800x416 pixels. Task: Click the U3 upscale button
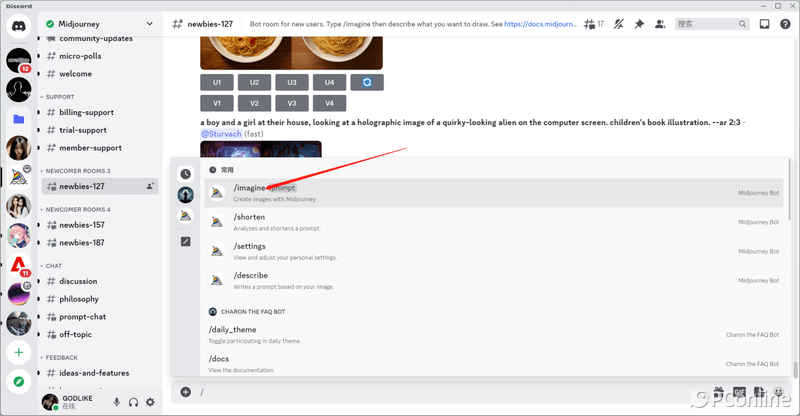[292, 82]
